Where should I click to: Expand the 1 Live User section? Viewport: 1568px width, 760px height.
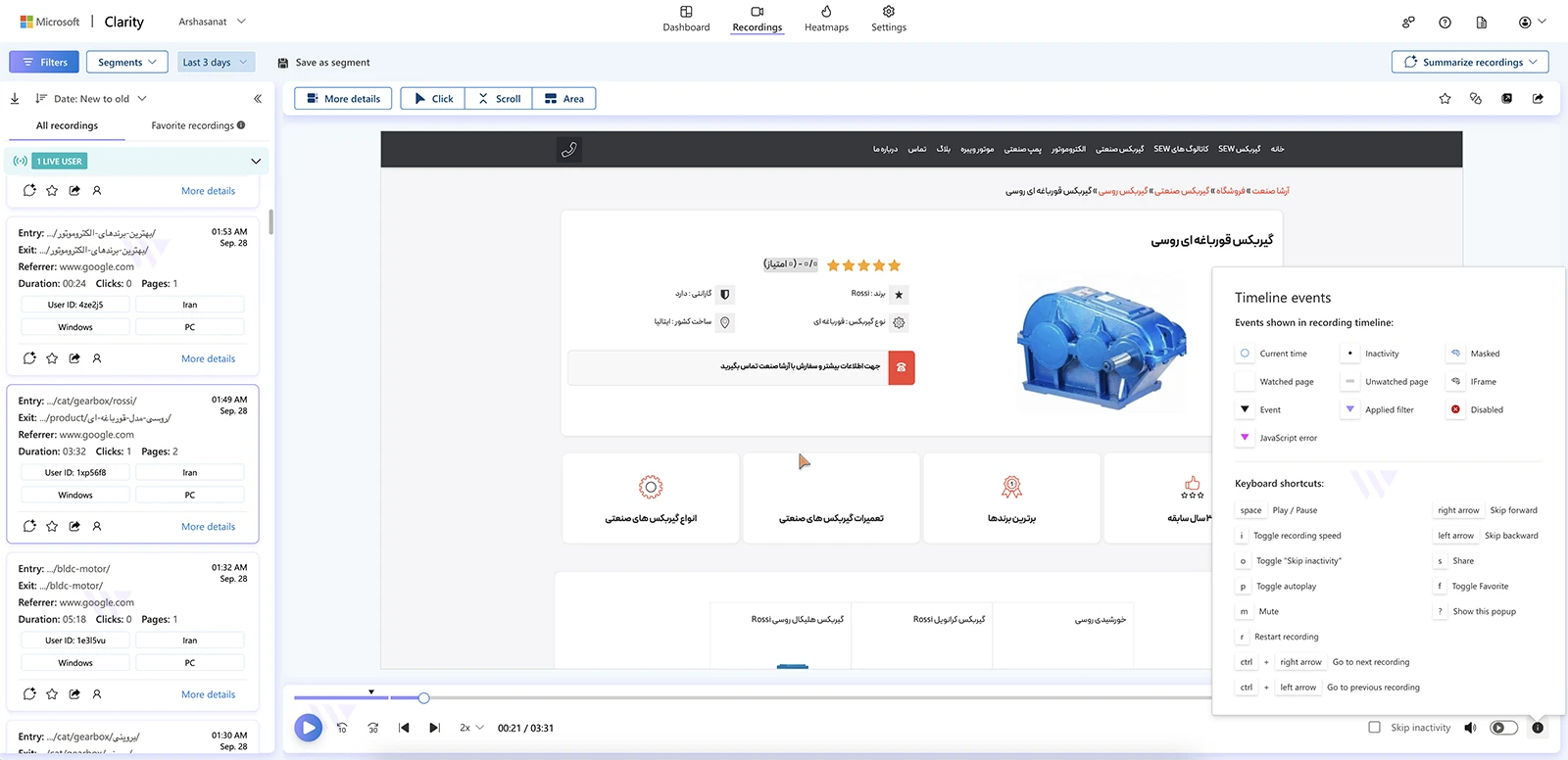(x=256, y=162)
